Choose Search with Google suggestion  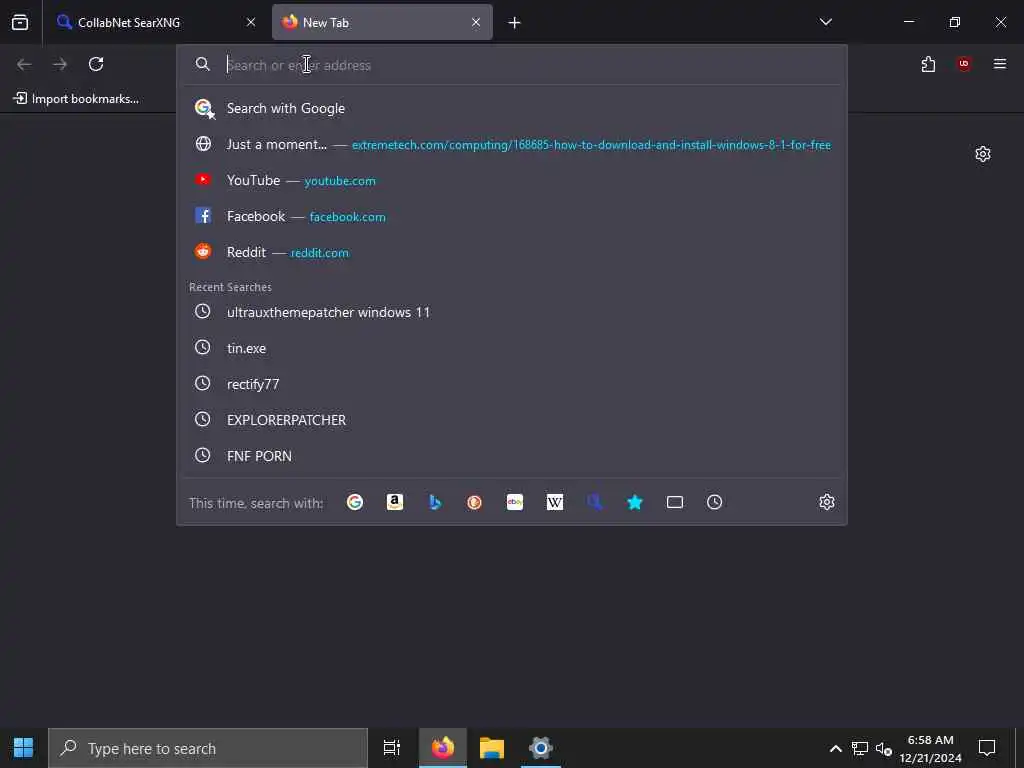click(x=512, y=108)
